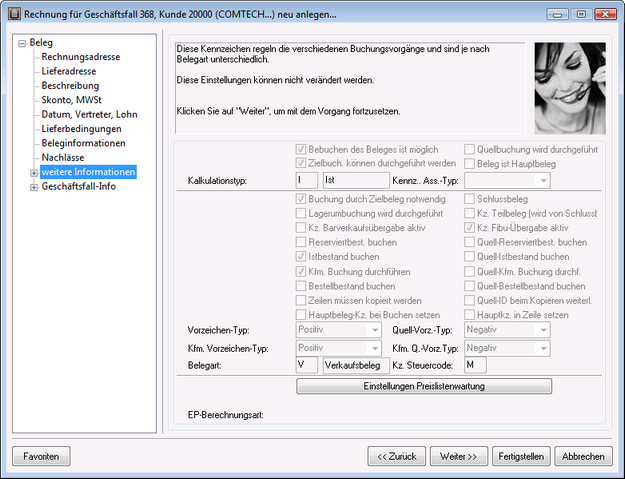Select Geschäftsfall-Info tree item
The image size is (625, 479).
pyautogui.click(x=79, y=186)
